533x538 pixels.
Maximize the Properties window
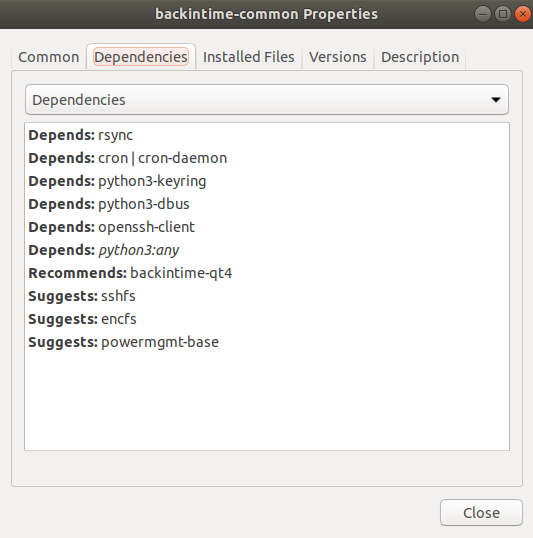point(503,14)
